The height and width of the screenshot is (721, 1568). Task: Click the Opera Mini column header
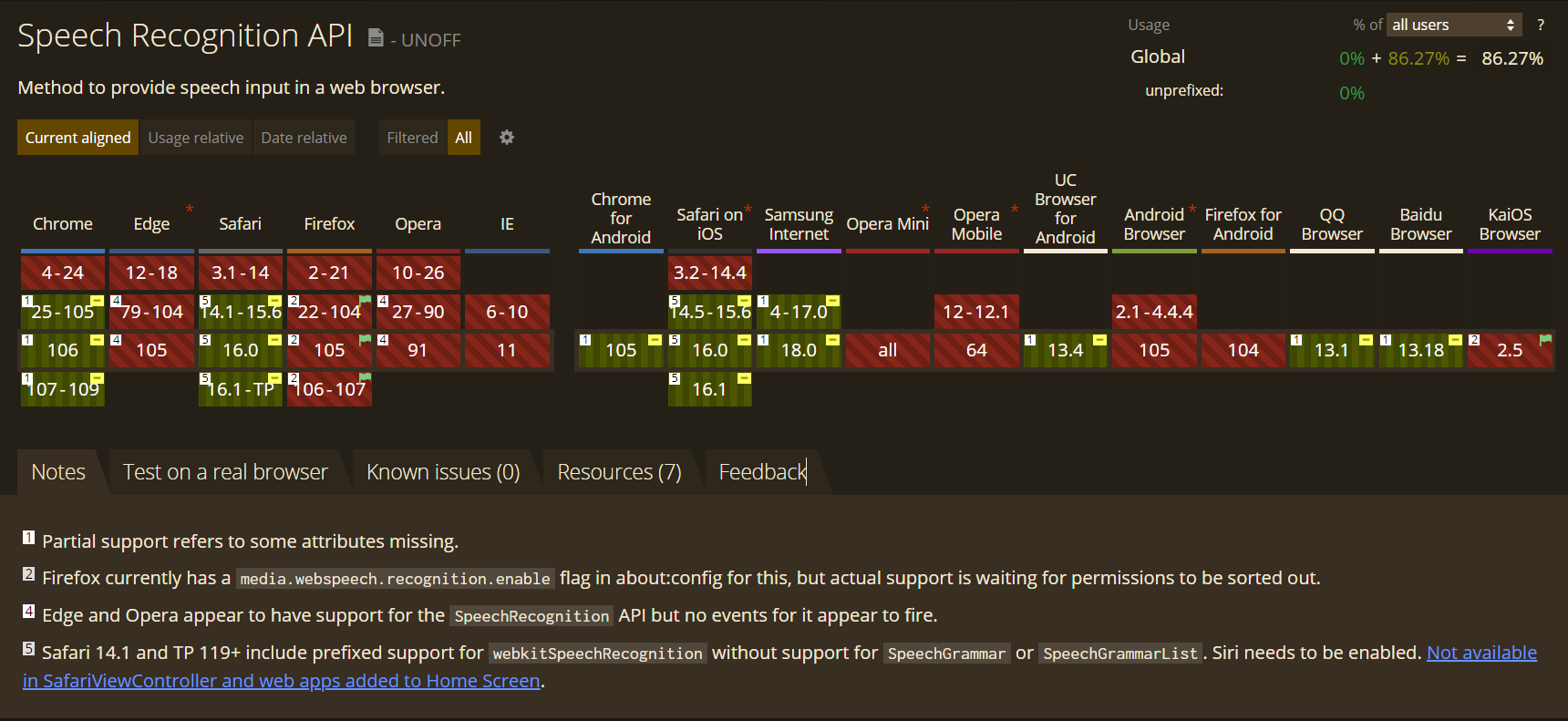[x=888, y=224]
